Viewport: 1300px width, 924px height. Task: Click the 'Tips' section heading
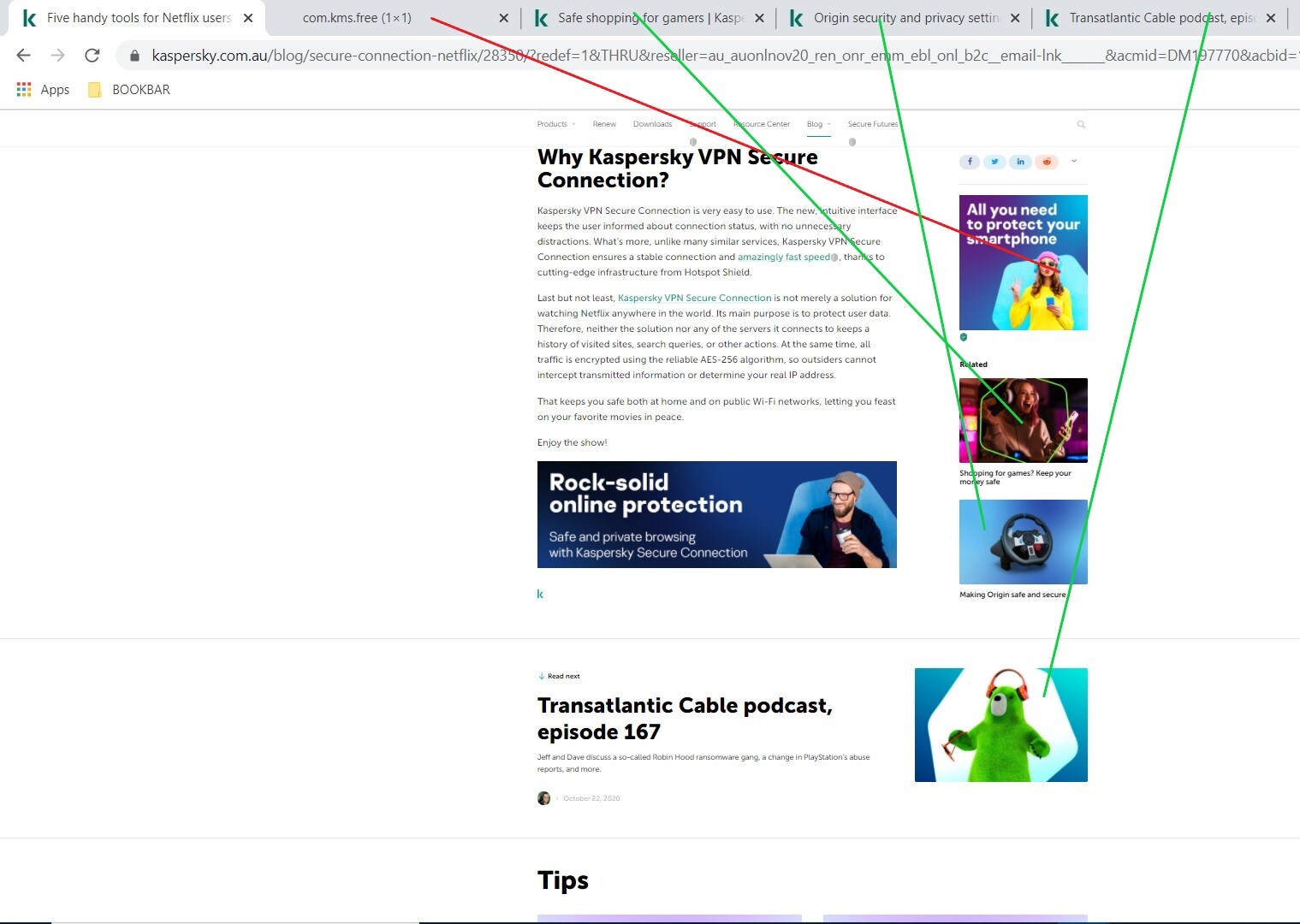(x=563, y=880)
